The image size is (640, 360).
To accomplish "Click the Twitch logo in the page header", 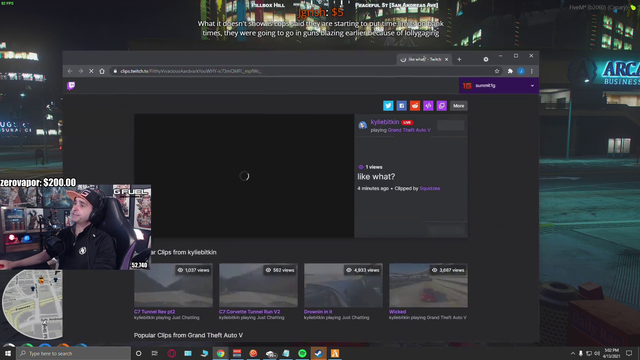I will coord(71,86).
